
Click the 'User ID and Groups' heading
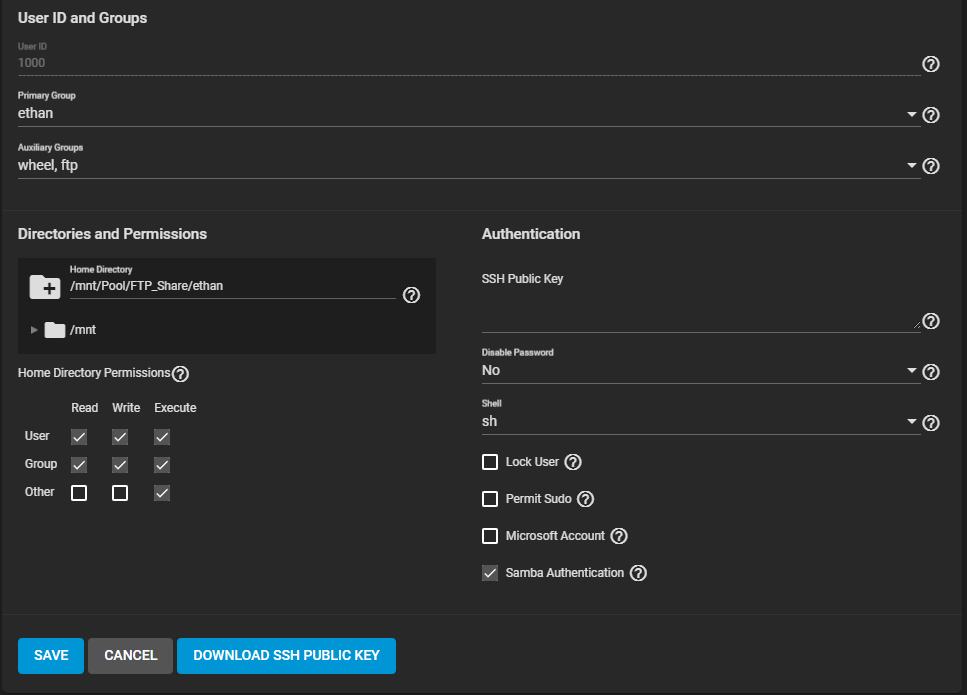(82, 18)
